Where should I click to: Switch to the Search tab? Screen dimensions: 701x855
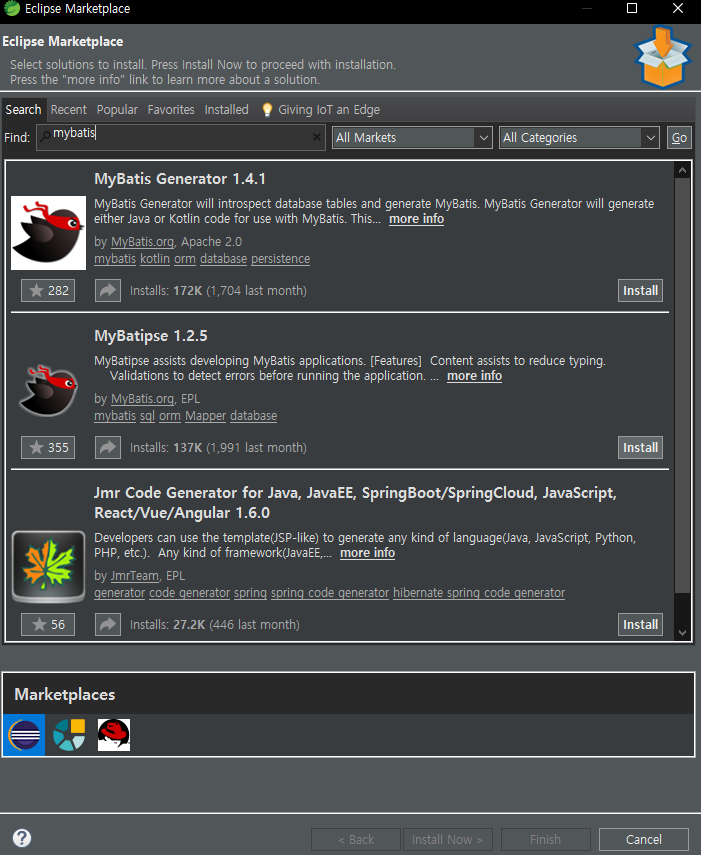tap(23, 110)
